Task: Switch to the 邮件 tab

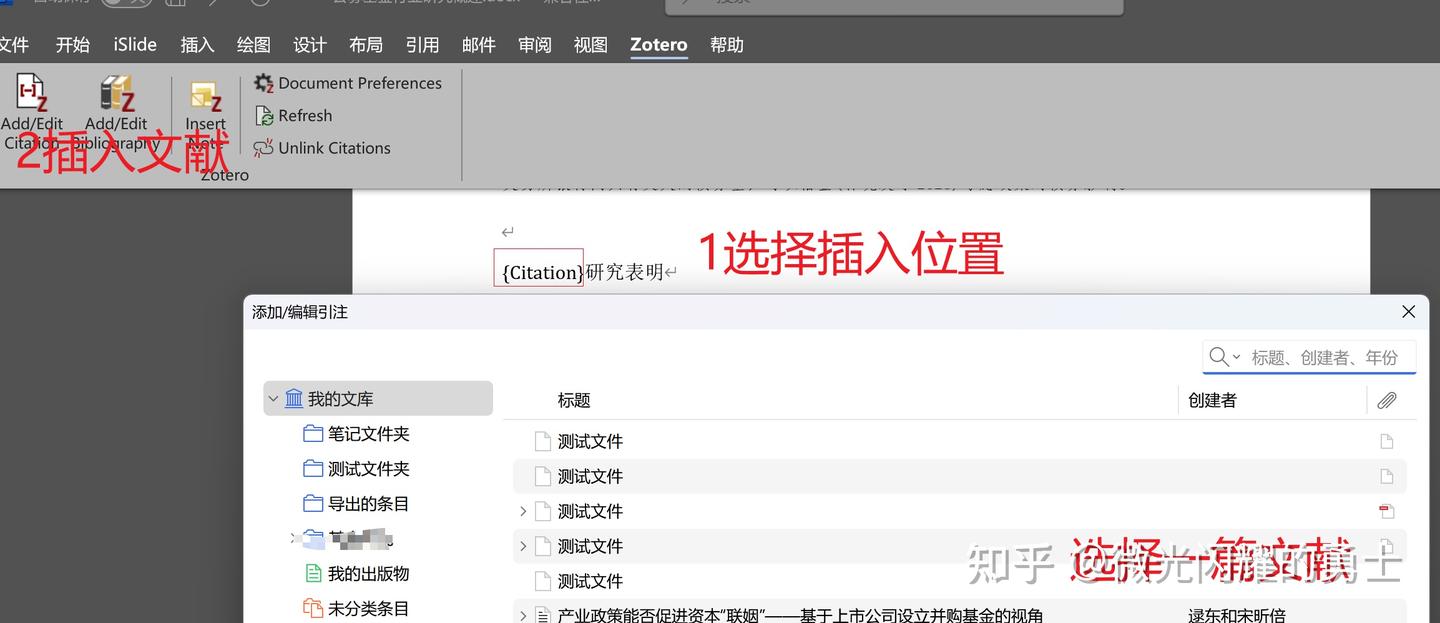Action: point(479,44)
